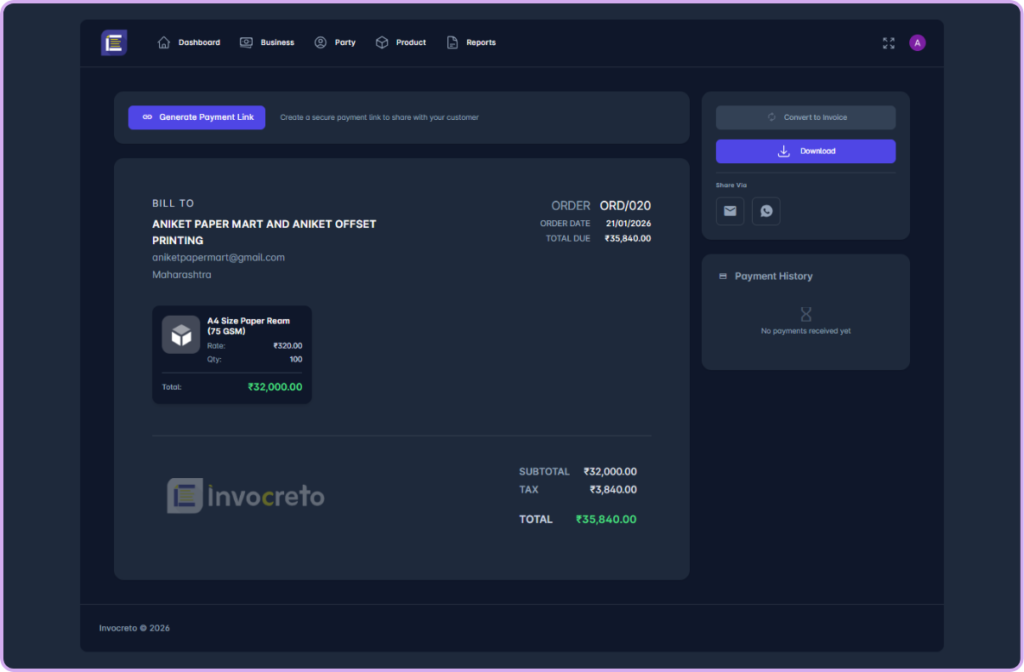Click the aniketpapermart@gmail.com email address
1024x672 pixels.
pyautogui.click(x=218, y=257)
